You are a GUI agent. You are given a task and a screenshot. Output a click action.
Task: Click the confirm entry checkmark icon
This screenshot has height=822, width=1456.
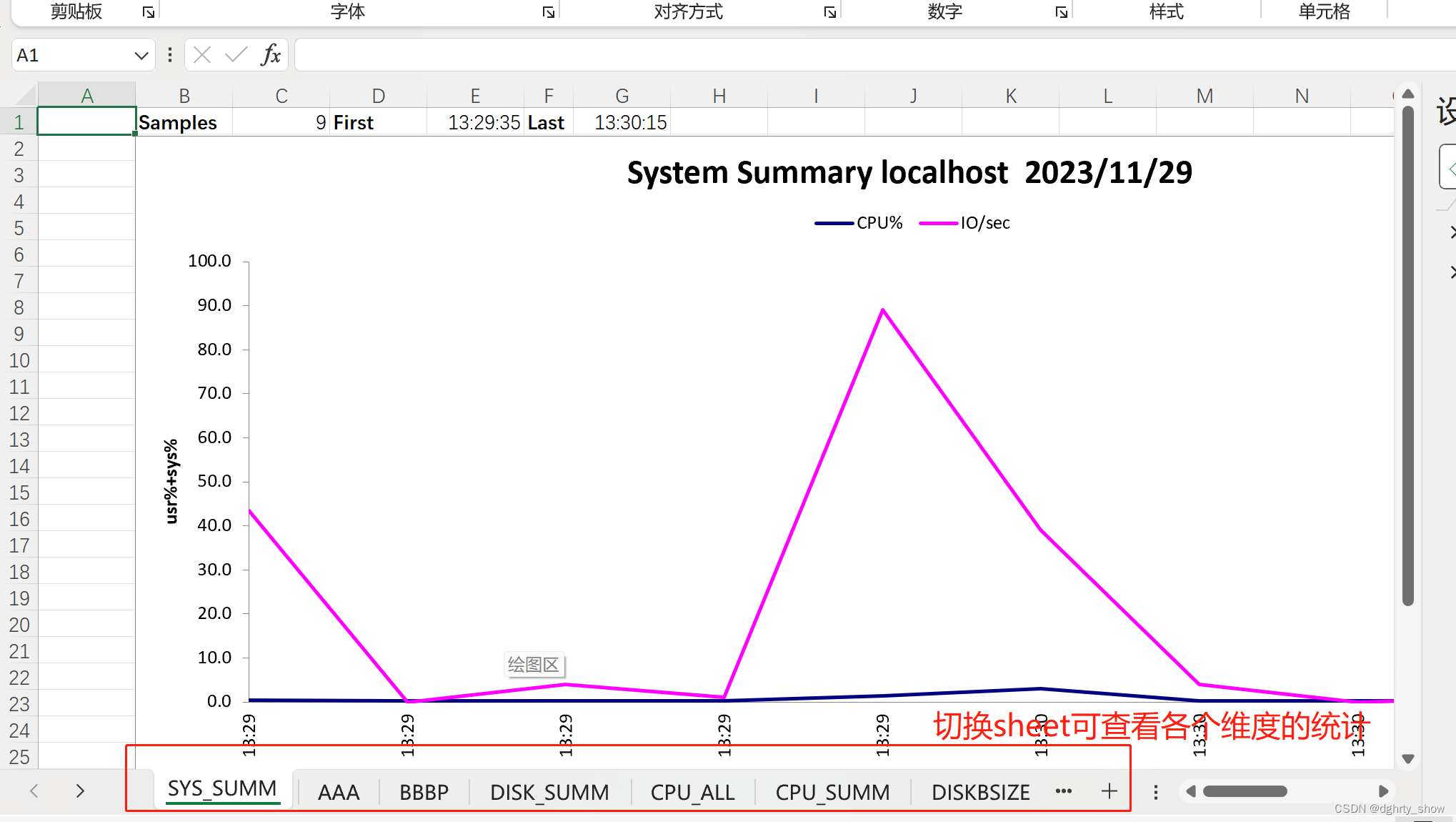236,55
